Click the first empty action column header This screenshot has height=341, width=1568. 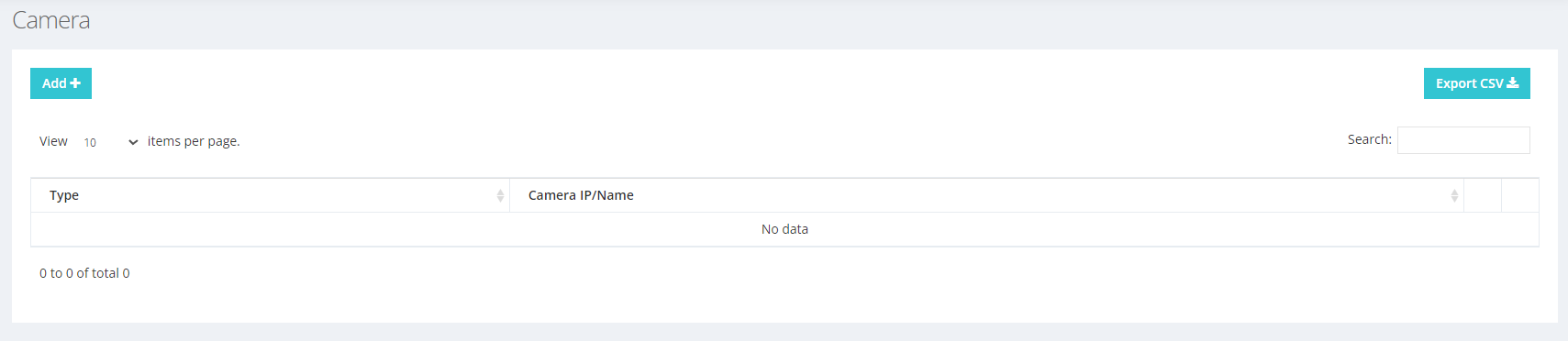pos(1483,195)
